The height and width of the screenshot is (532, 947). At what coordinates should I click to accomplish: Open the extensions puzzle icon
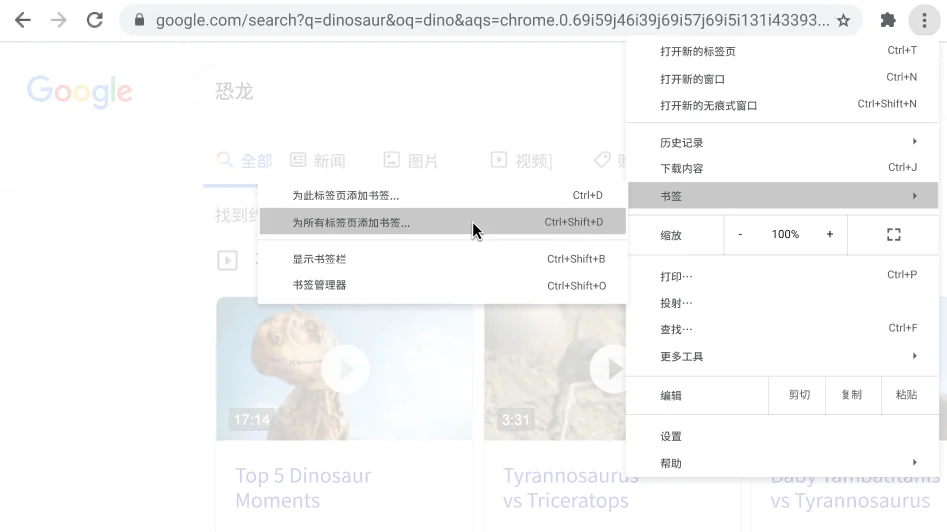coord(888,21)
